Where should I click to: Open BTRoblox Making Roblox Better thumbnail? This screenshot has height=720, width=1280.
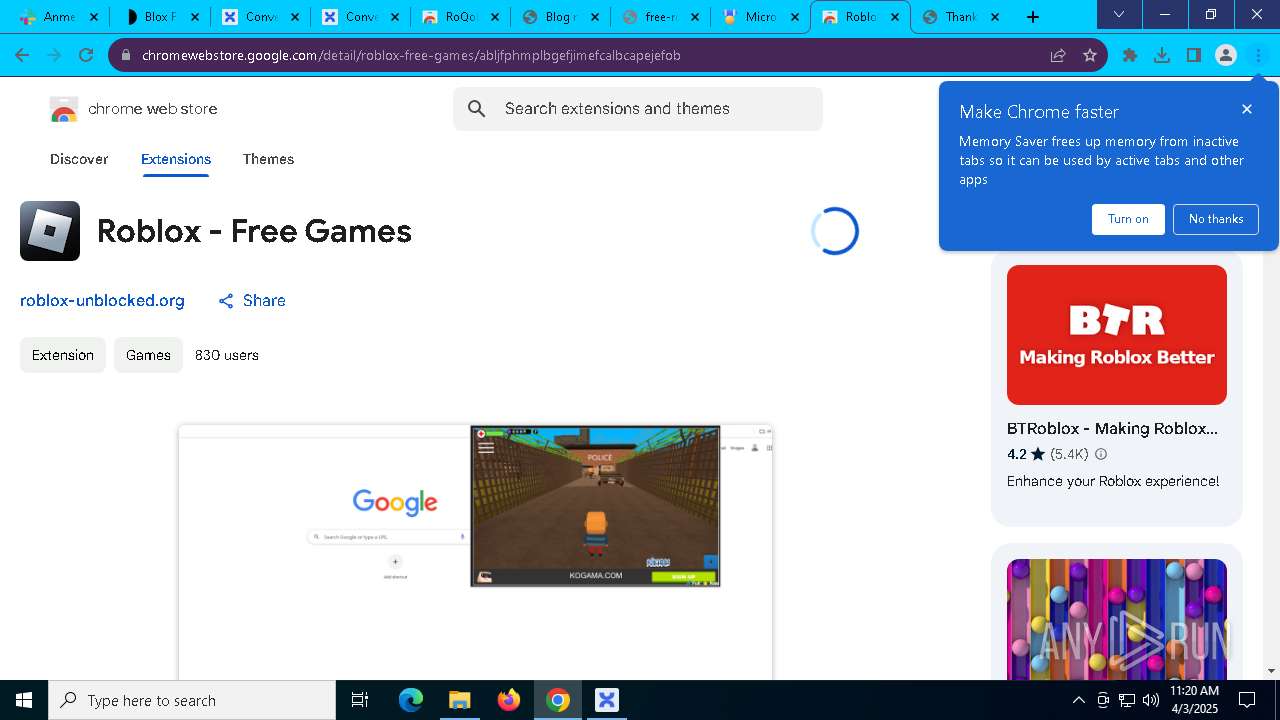pos(1117,335)
